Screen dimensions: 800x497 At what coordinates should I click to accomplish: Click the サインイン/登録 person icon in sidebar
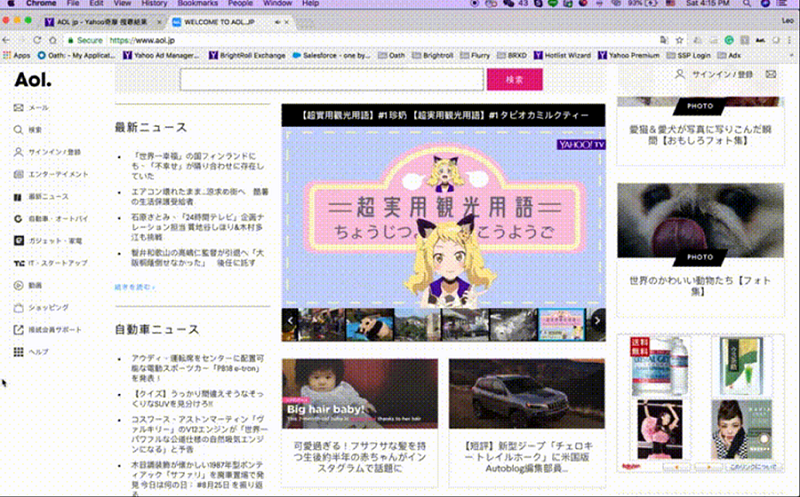[18, 152]
